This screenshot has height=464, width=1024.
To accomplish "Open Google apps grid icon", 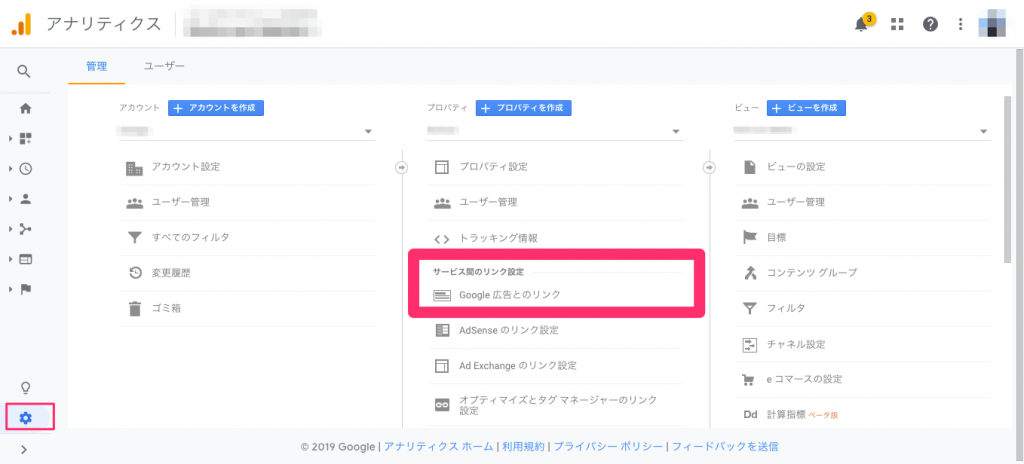I will pyautogui.click(x=897, y=24).
